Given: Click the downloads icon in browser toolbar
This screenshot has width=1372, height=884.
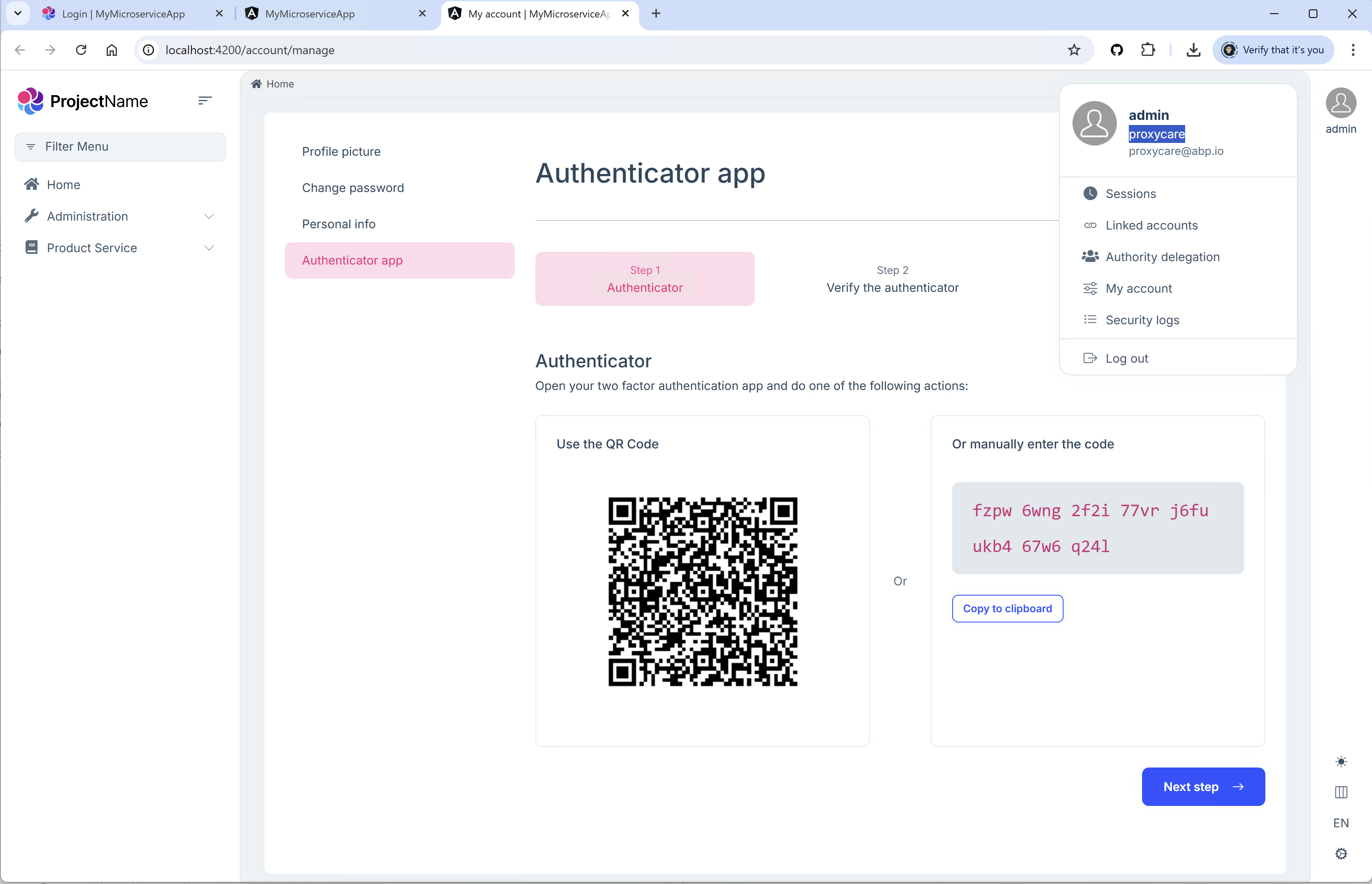Looking at the screenshot, I should pos(1193,50).
